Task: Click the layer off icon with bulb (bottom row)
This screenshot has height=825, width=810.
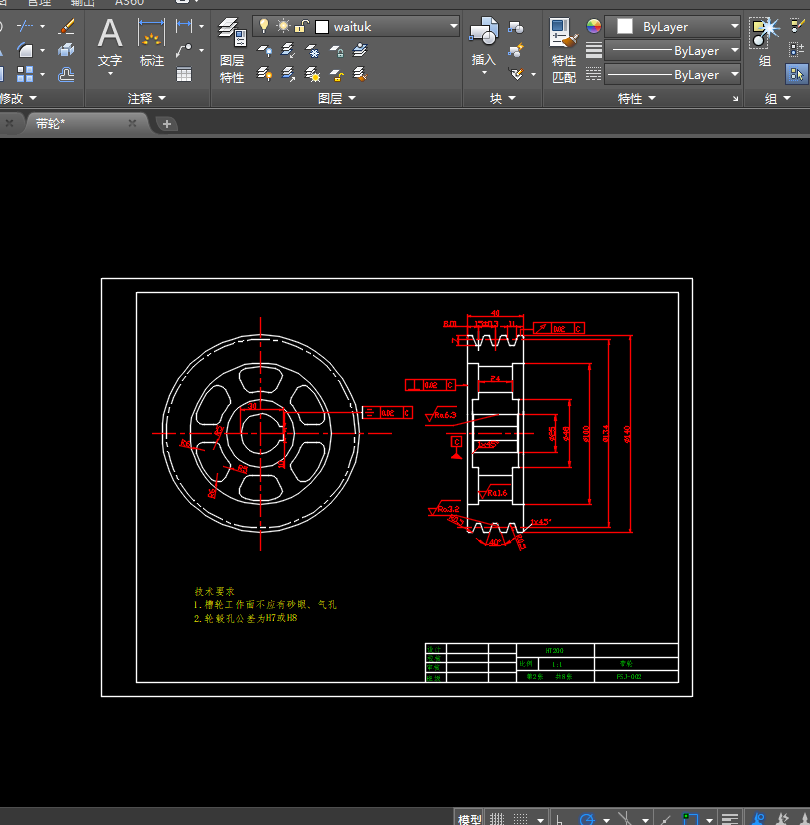Action: click(x=264, y=74)
